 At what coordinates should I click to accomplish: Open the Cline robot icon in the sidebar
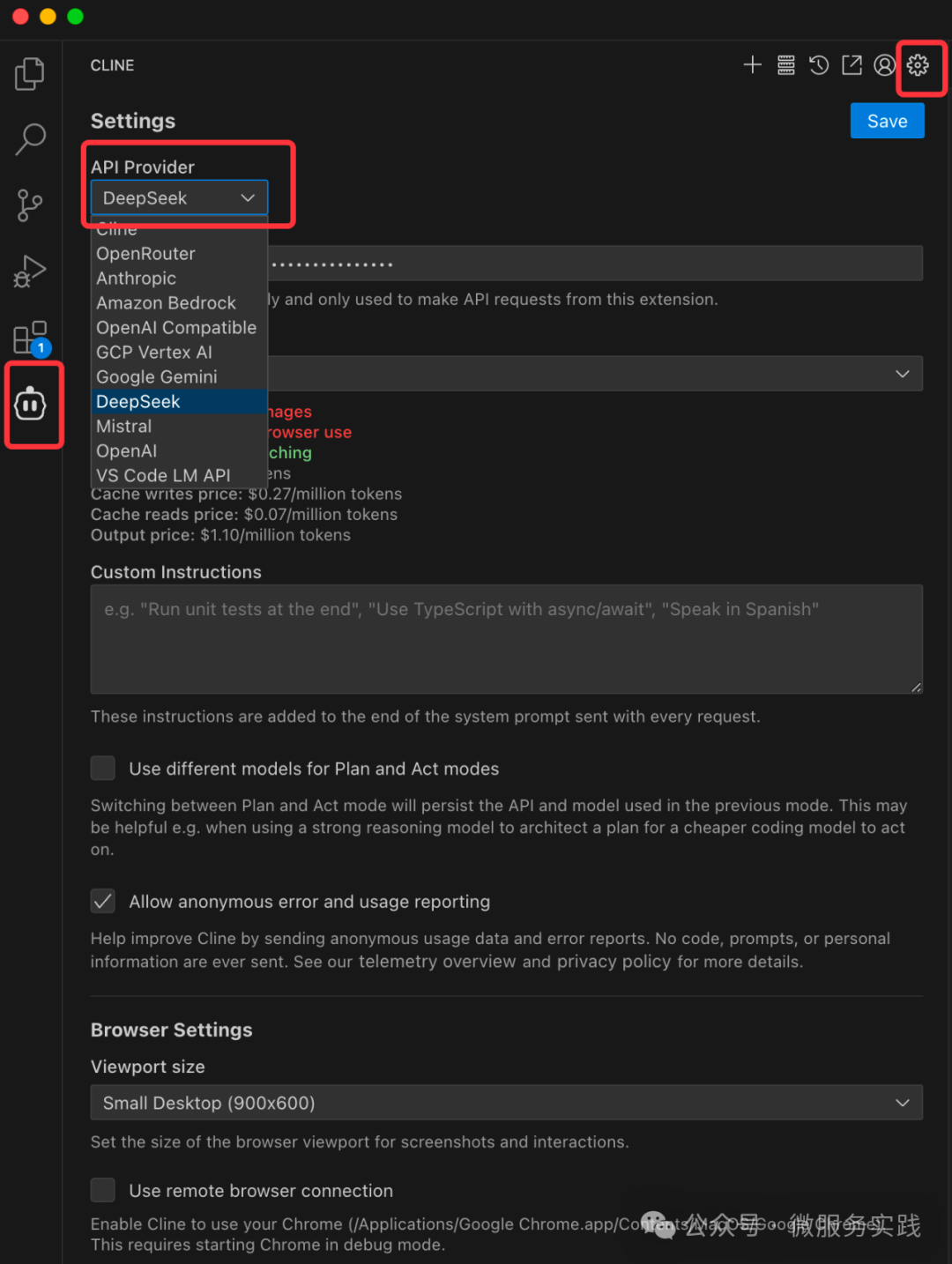tap(30, 405)
